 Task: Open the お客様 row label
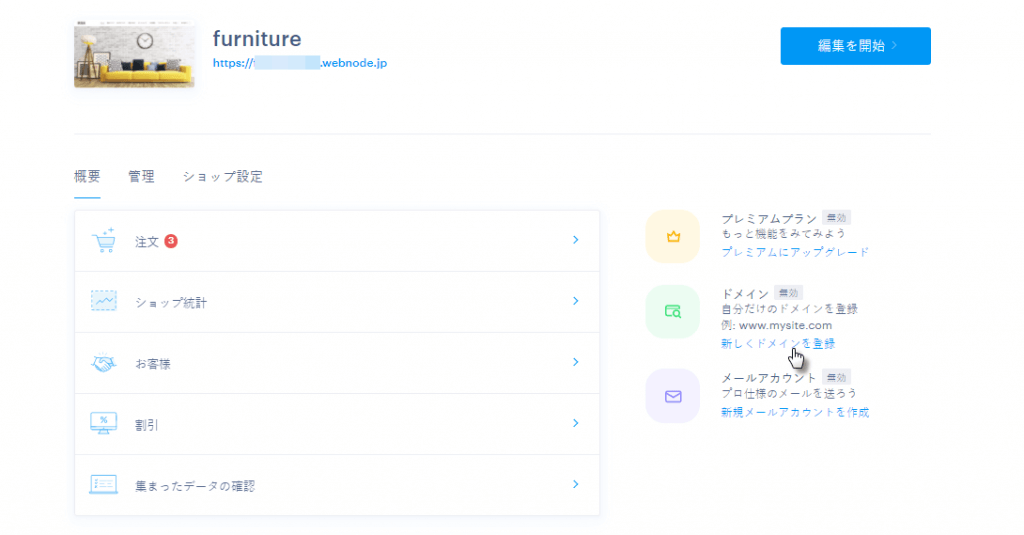click(153, 364)
